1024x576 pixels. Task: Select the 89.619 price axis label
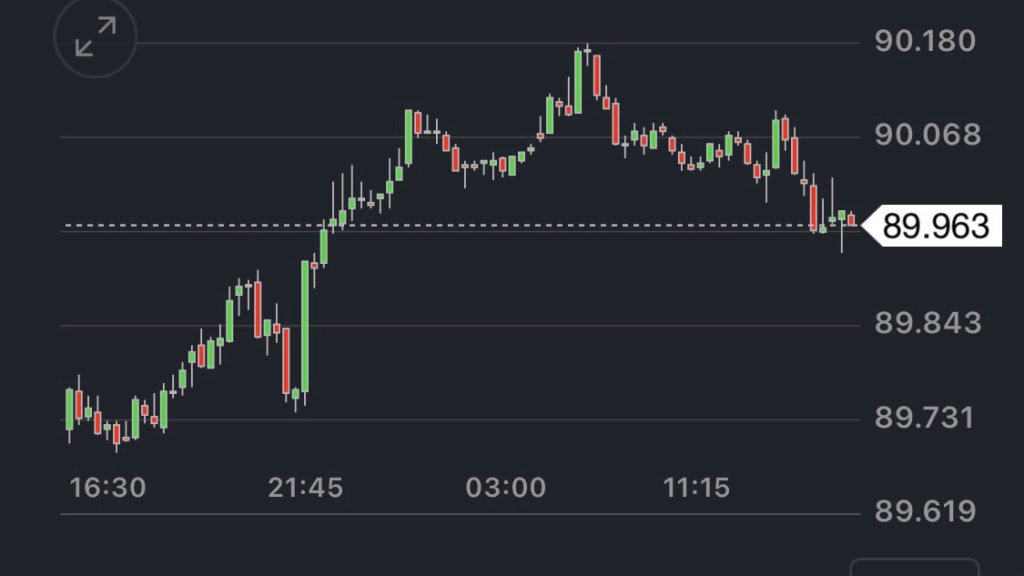click(924, 512)
